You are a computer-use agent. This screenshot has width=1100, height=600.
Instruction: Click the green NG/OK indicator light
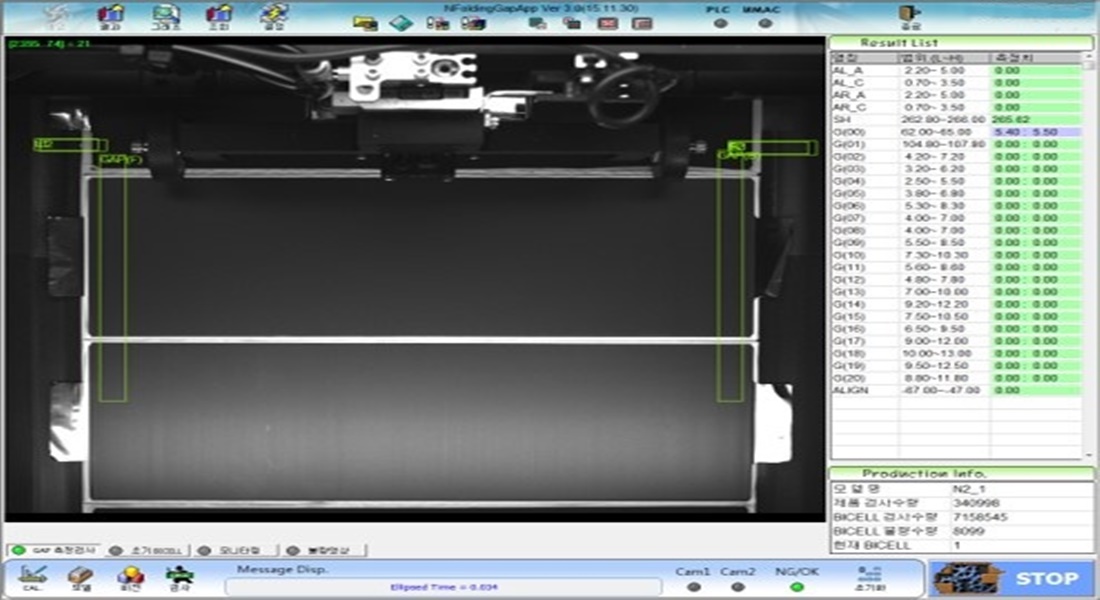pos(796,587)
